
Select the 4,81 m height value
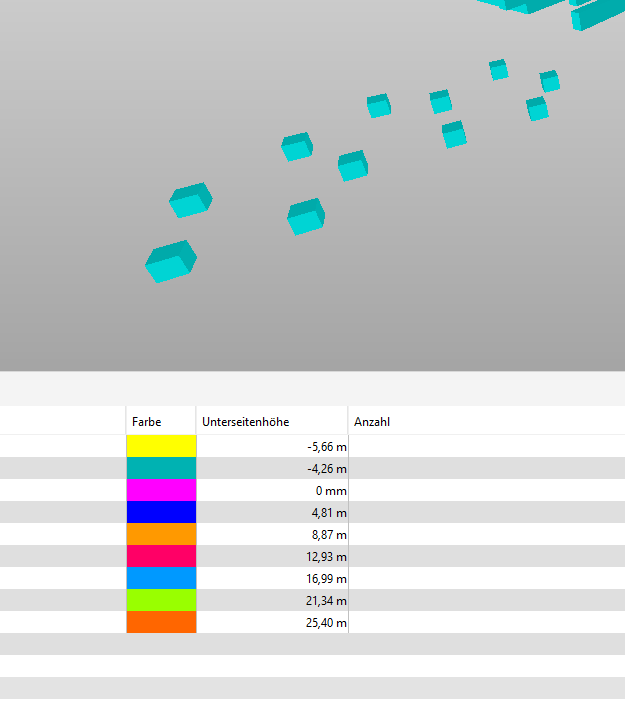click(x=329, y=513)
